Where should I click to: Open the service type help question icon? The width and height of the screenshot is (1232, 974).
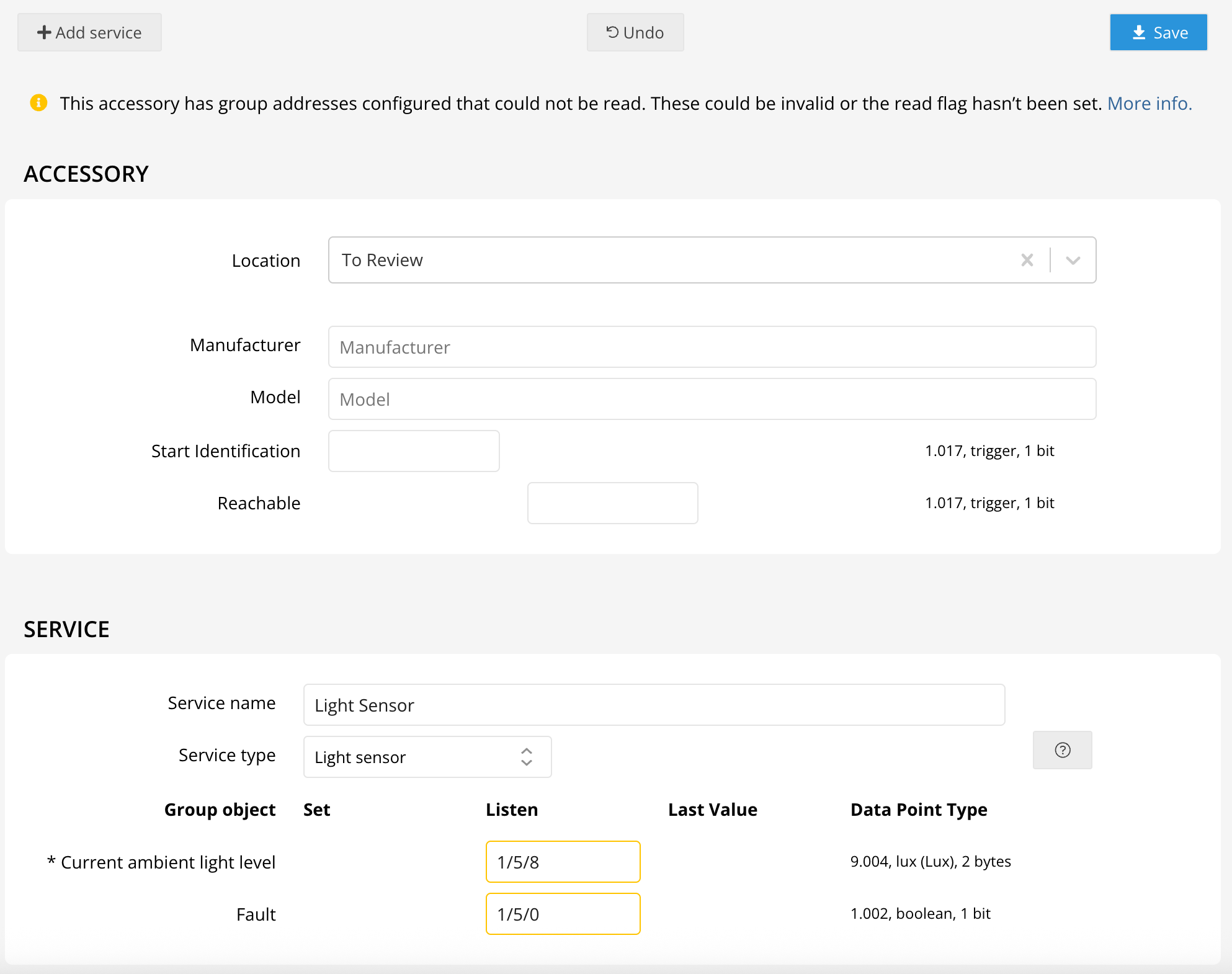pyautogui.click(x=1062, y=750)
